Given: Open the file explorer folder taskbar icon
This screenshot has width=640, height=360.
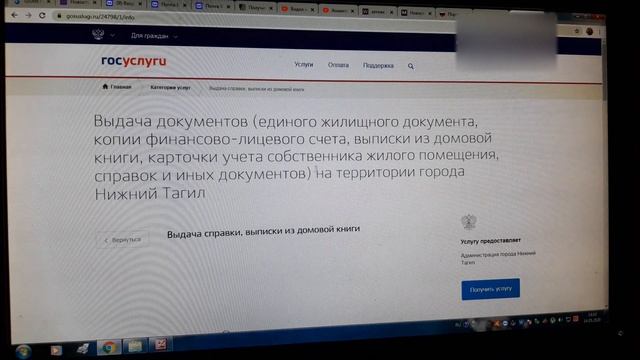Looking at the screenshot, I should coord(135,346).
